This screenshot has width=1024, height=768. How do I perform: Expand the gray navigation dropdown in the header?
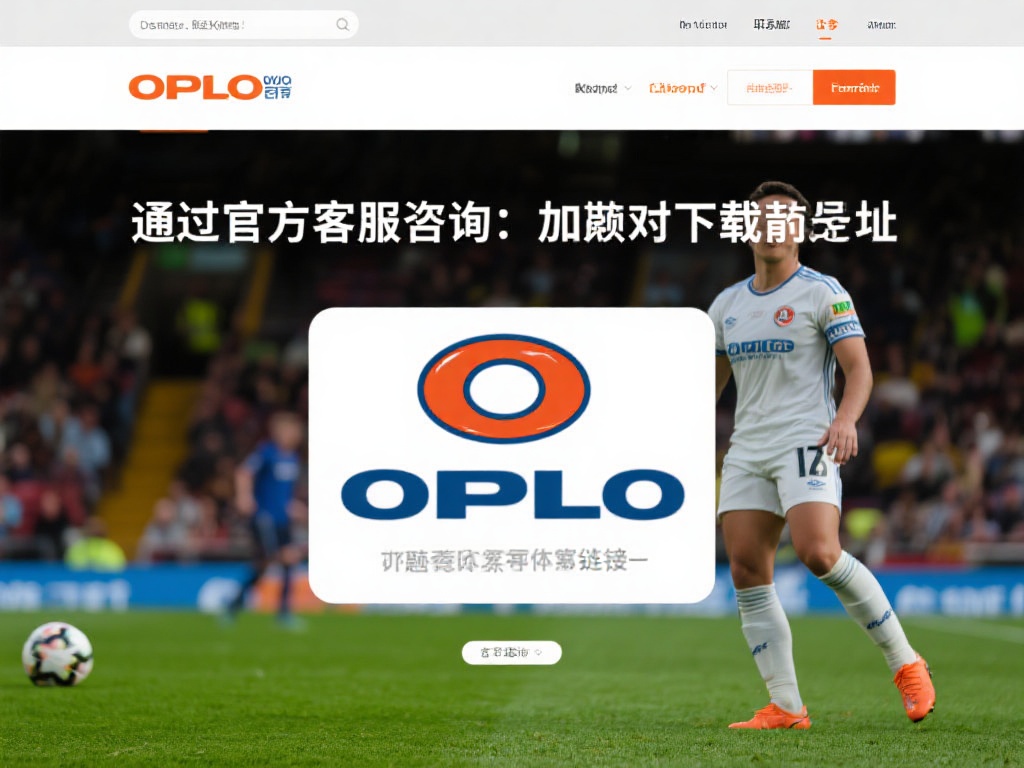pos(602,88)
